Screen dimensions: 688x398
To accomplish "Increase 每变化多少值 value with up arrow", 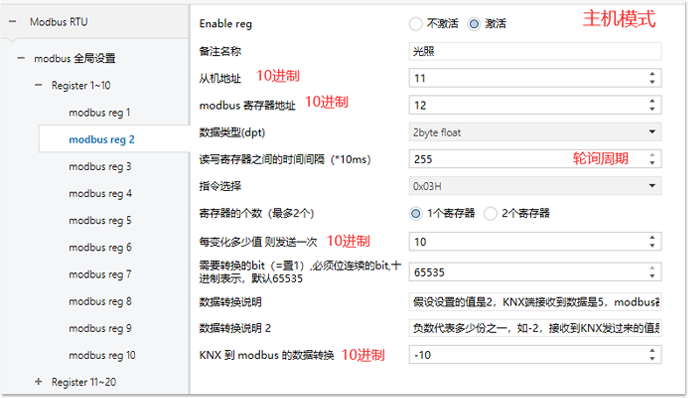I will point(652,237).
